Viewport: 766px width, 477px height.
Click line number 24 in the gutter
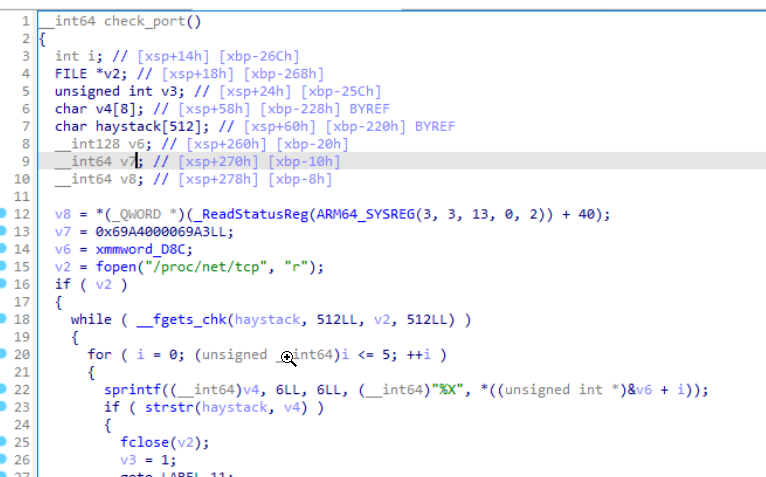tap(22, 425)
